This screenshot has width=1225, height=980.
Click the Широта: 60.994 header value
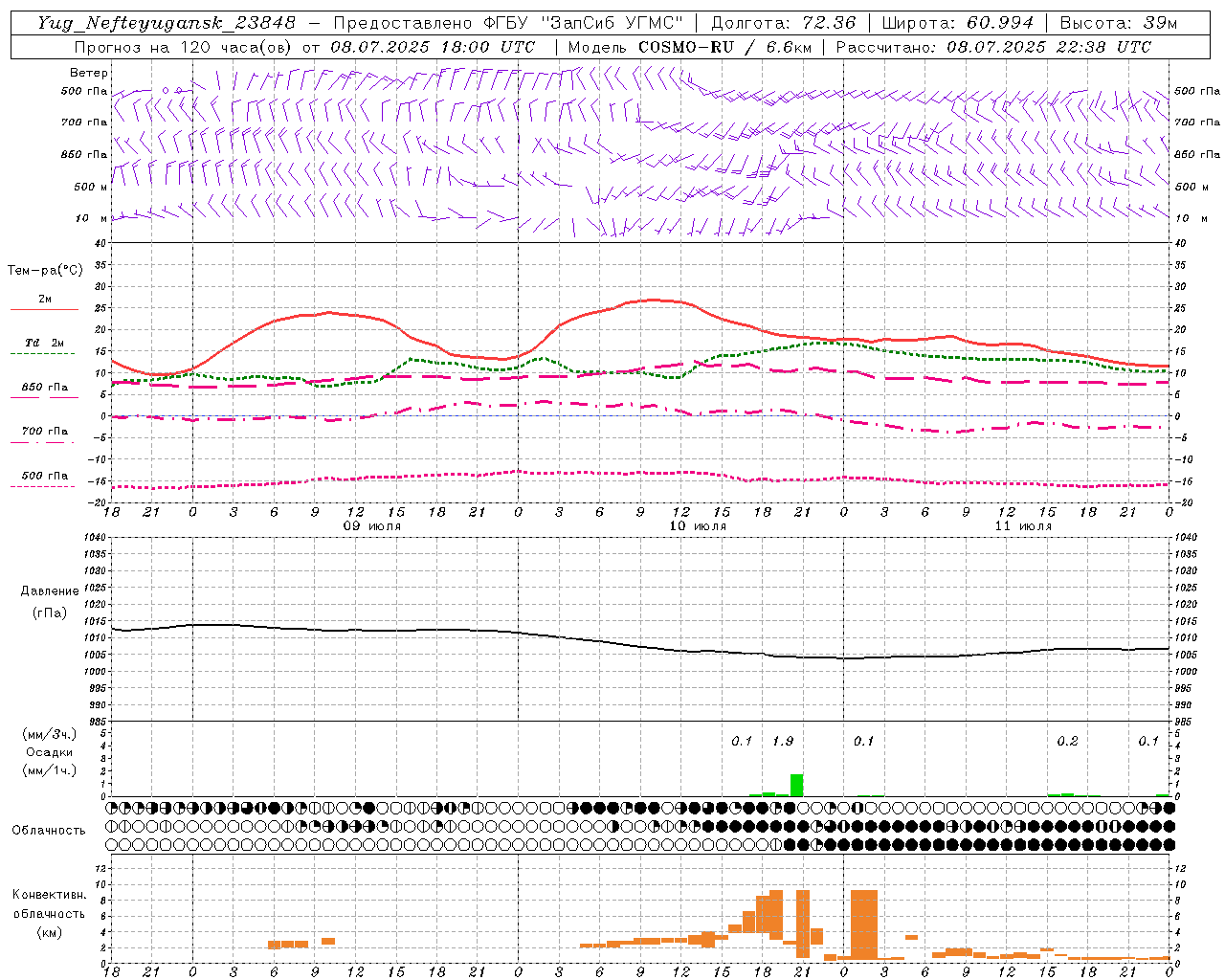coord(958,23)
